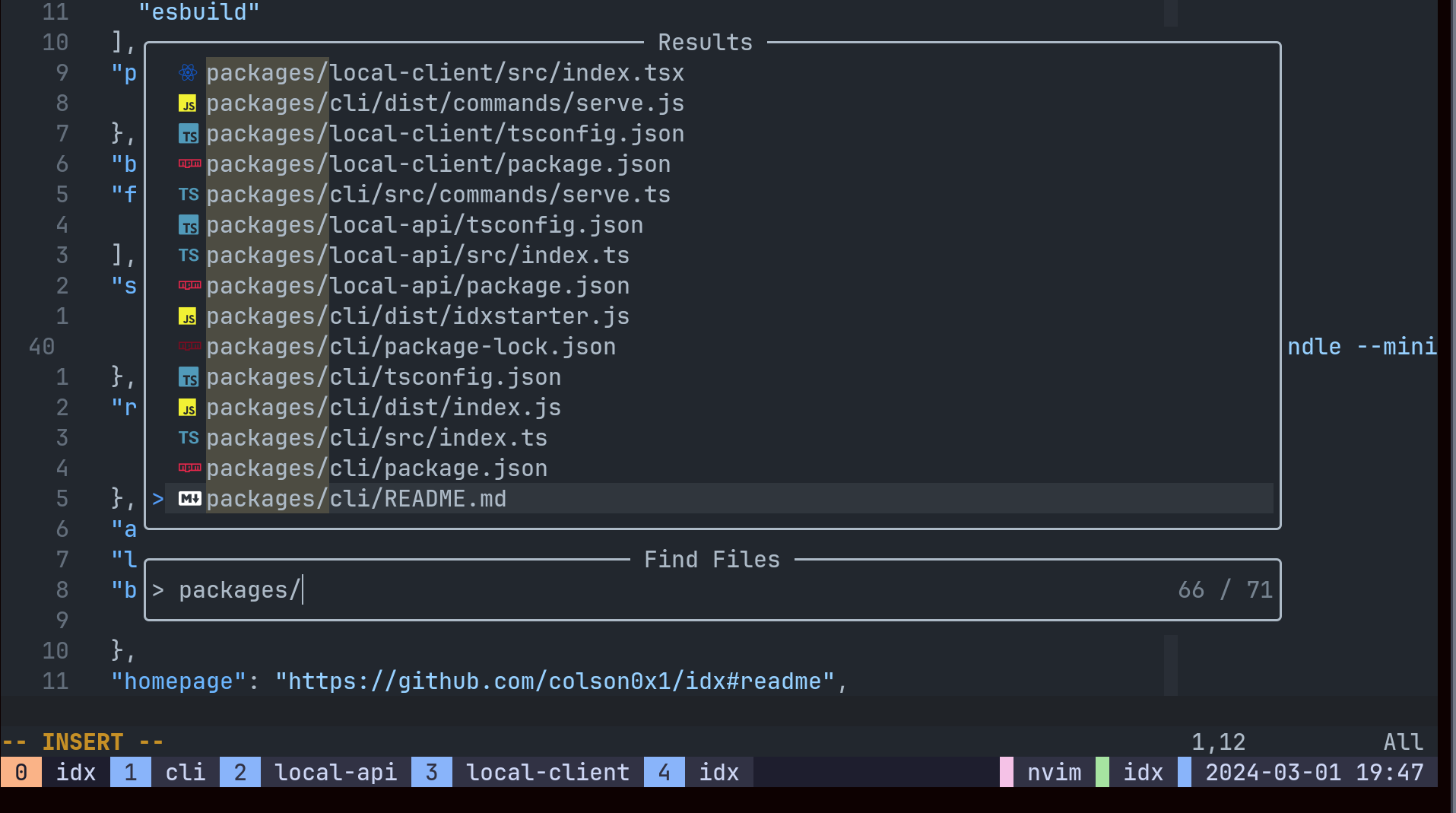1456x813 pixels.
Task: Click the TS config icon beside local-api/tsconfig.json
Action: 189,225
